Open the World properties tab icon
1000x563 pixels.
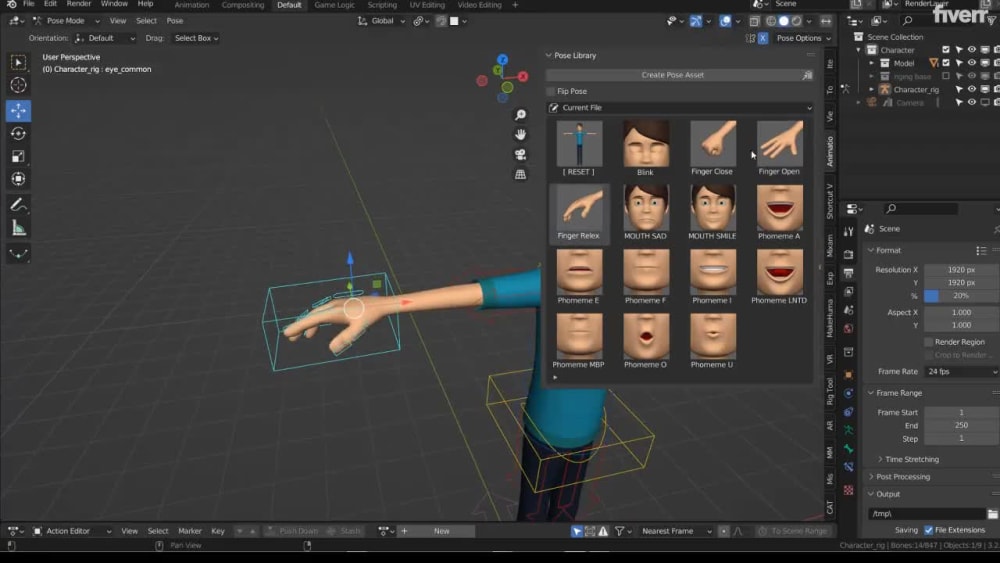click(848, 328)
